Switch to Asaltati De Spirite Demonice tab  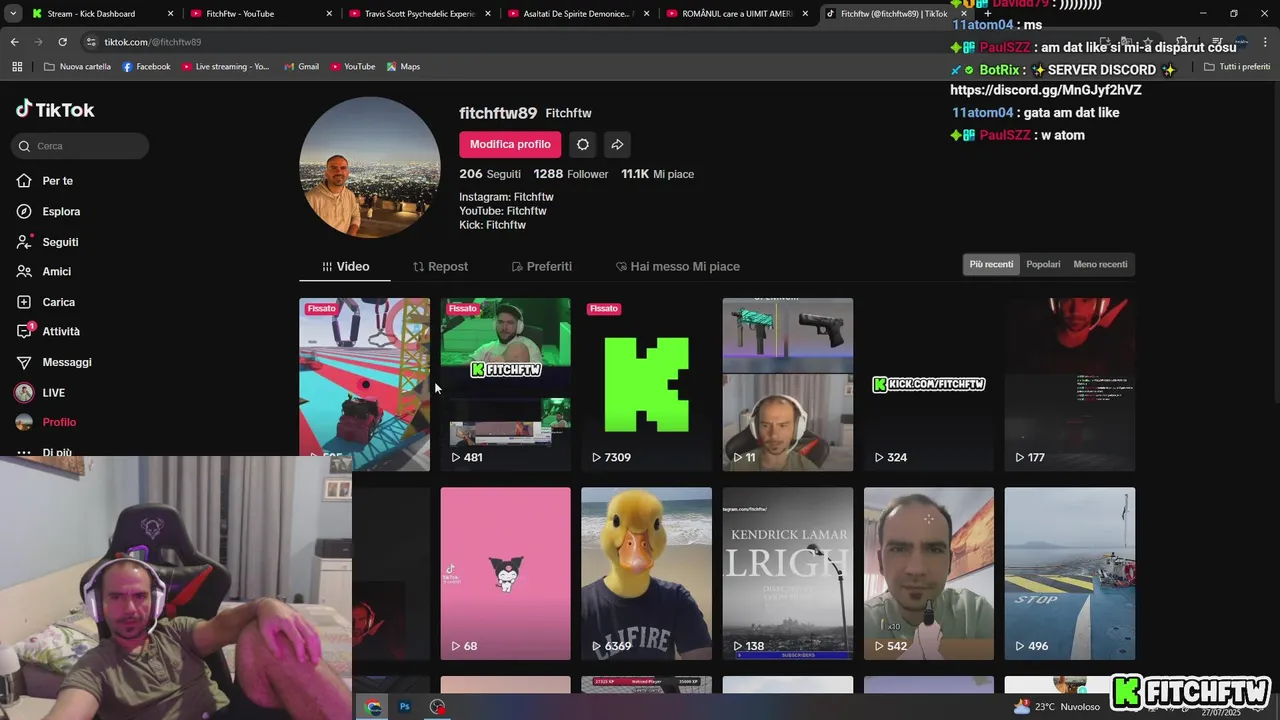[x=577, y=14]
